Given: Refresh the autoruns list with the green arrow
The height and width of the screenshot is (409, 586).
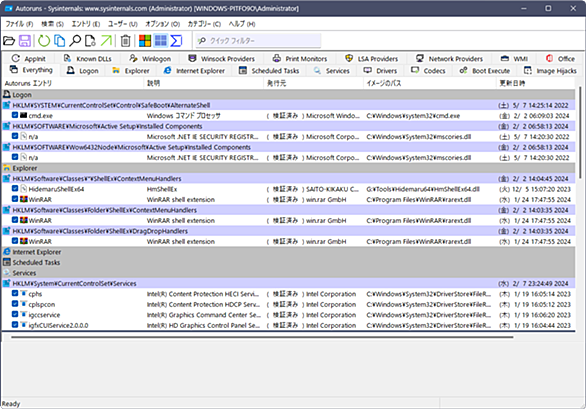Looking at the screenshot, I should pyautogui.click(x=44, y=41).
